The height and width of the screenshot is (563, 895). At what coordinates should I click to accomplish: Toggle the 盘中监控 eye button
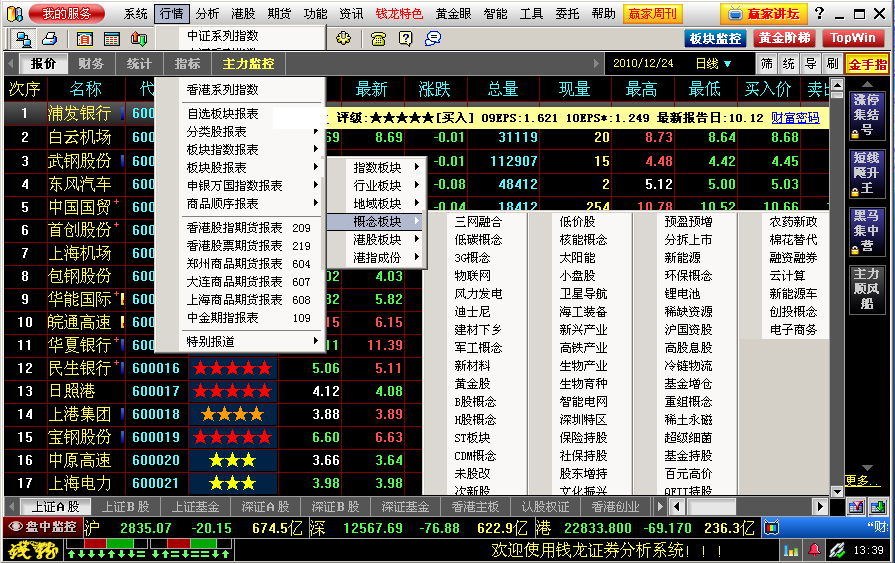[x=43, y=528]
